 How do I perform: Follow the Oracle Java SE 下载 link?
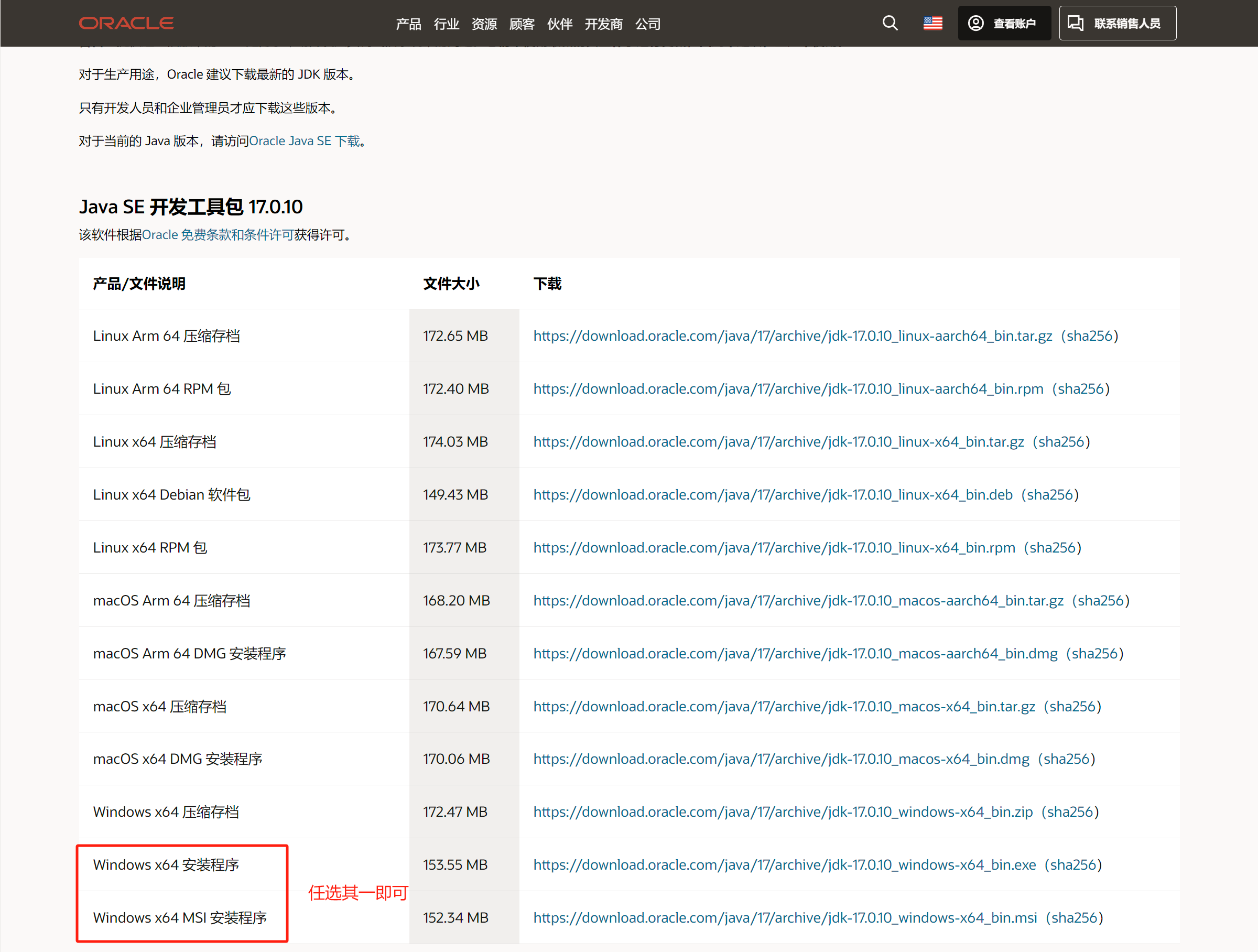pyautogui.click(x=304, y=141)
